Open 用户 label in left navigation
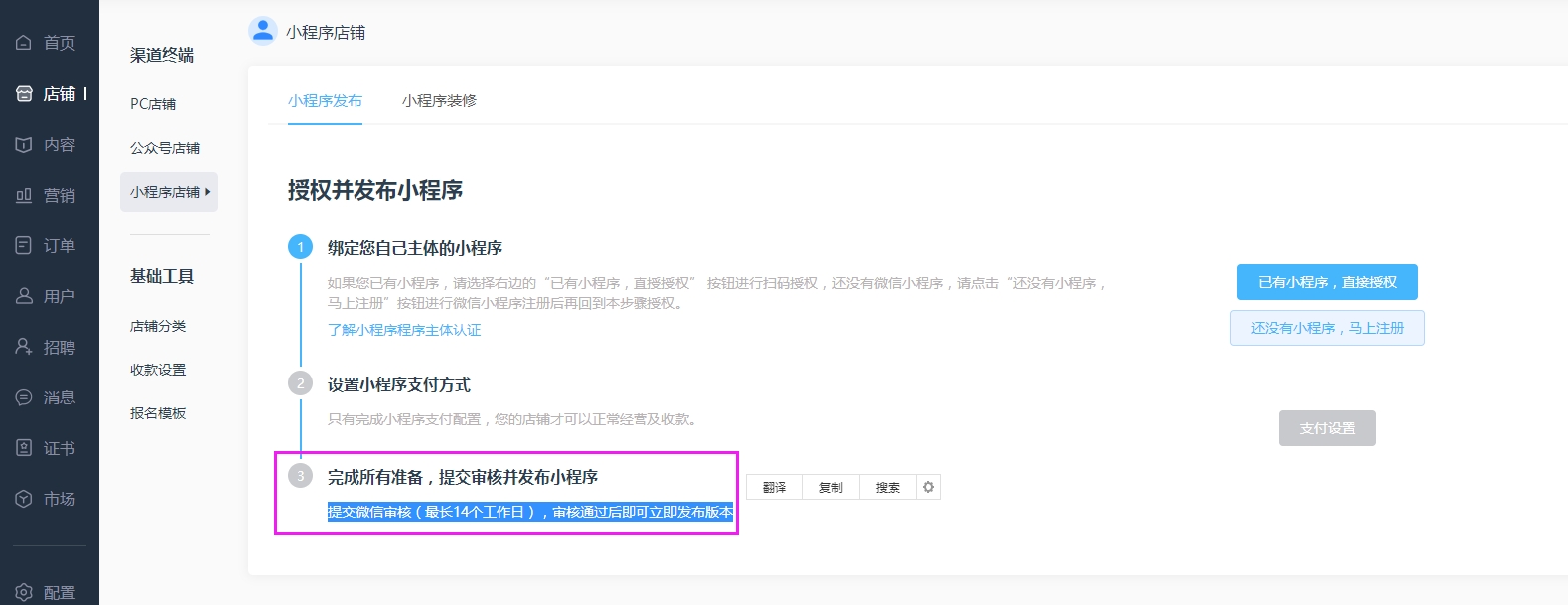Viewport: 1568px width, 605px height. tap(60, 296)
